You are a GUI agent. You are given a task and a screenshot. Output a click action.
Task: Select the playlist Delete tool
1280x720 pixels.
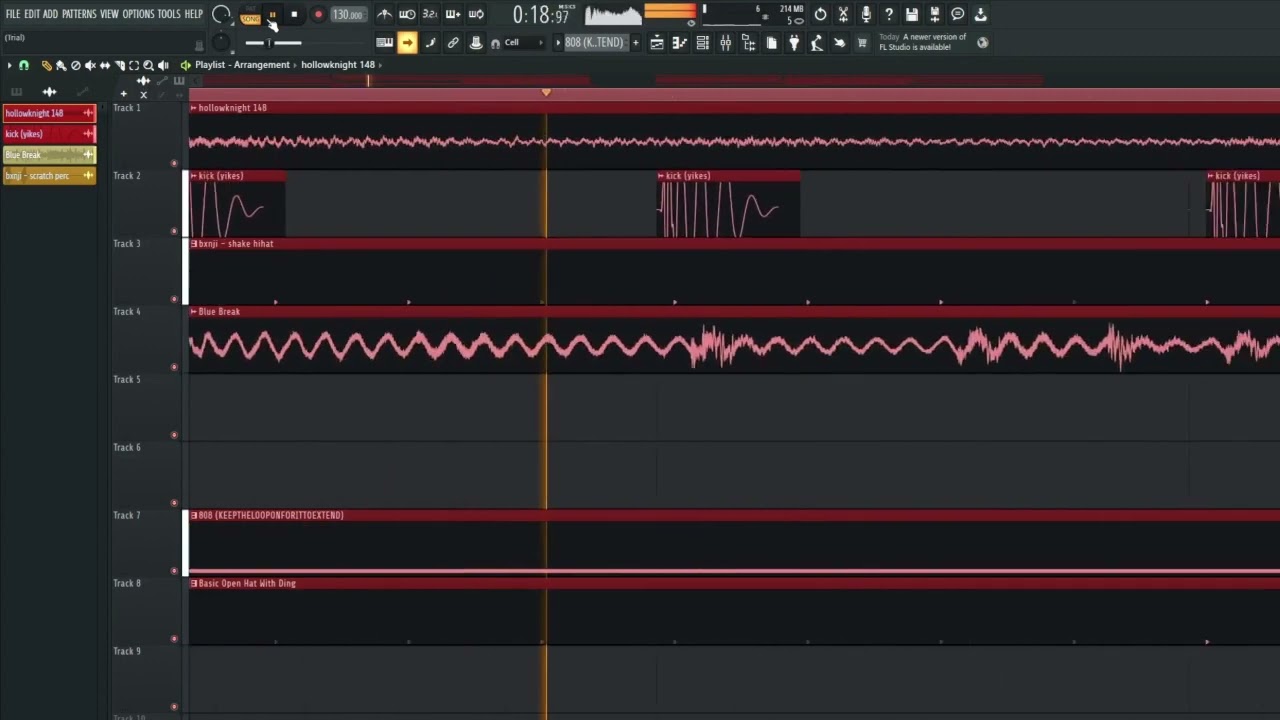tap(75, 65)
